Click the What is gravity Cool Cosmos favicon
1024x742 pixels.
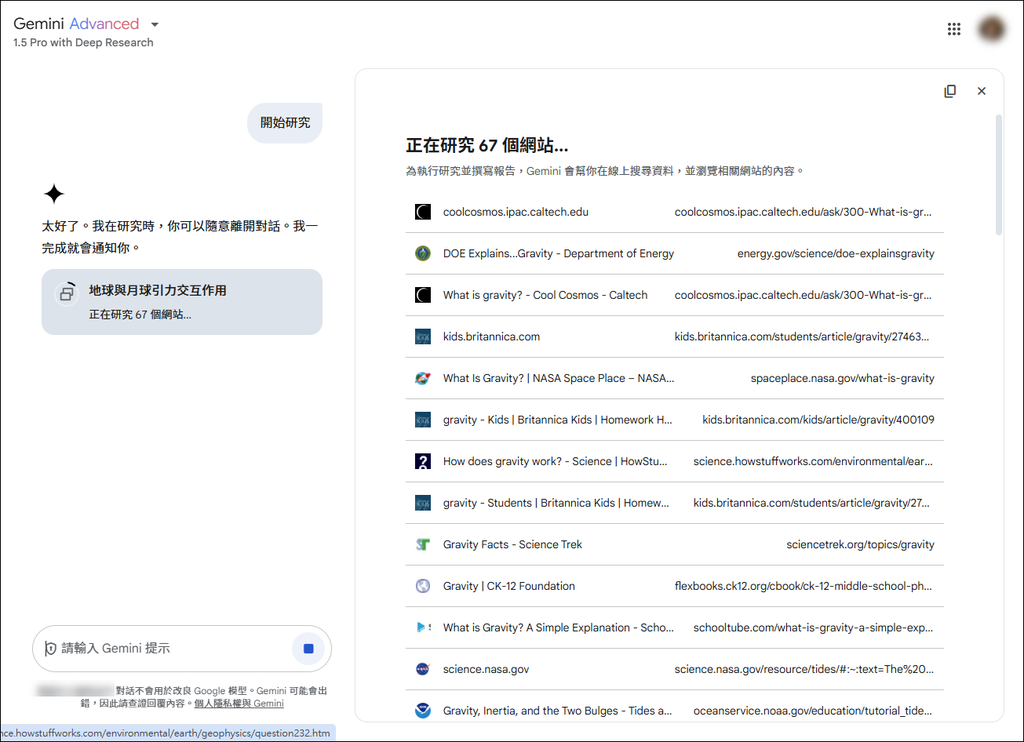423,295
